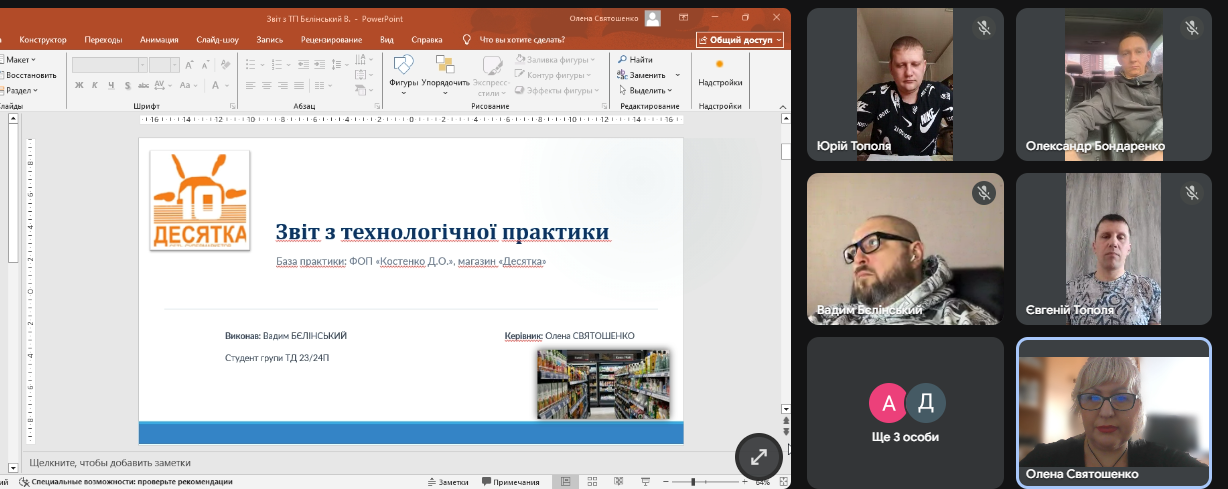The image size is (1228, 489).
Task: Open the Фигуры shapes gallery
Action: click(x=403, y=70)
